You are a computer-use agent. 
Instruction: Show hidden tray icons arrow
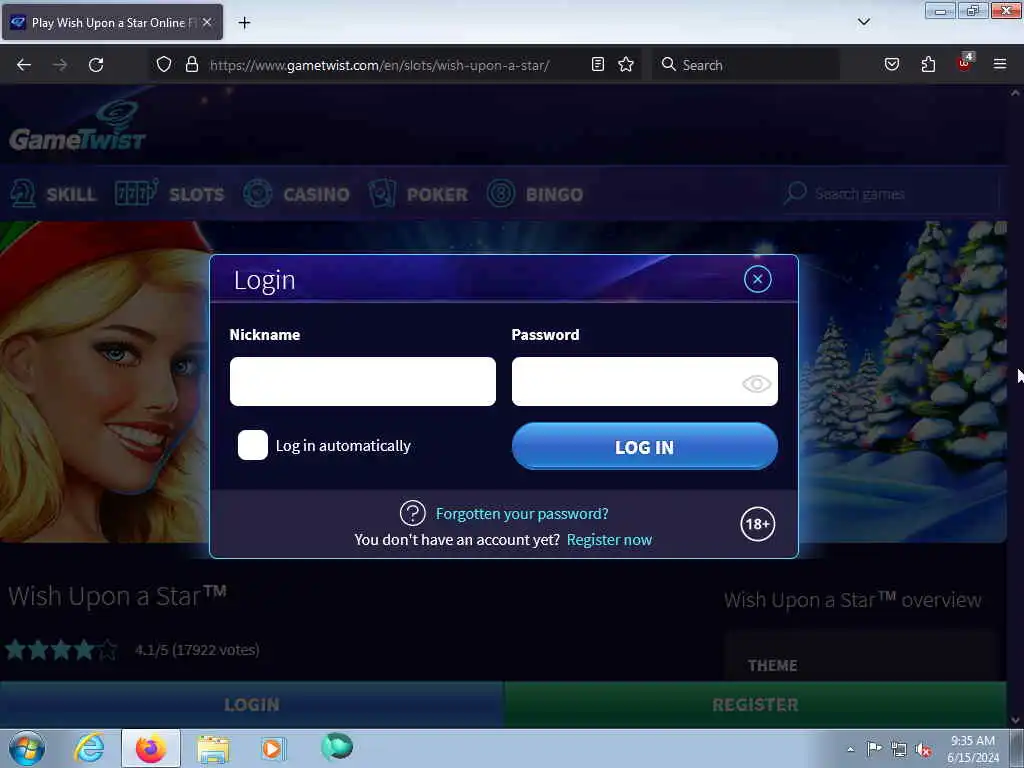click(x=850, y=750)
